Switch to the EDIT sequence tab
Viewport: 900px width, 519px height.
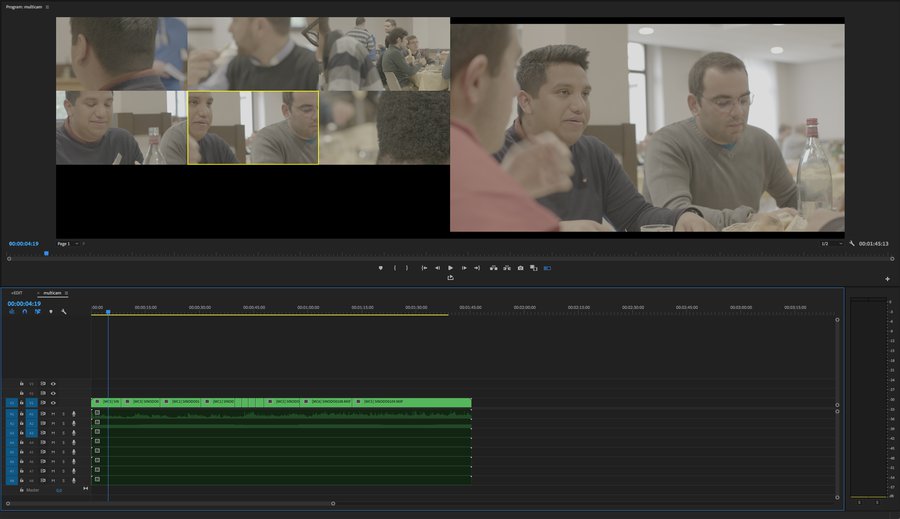16,293
